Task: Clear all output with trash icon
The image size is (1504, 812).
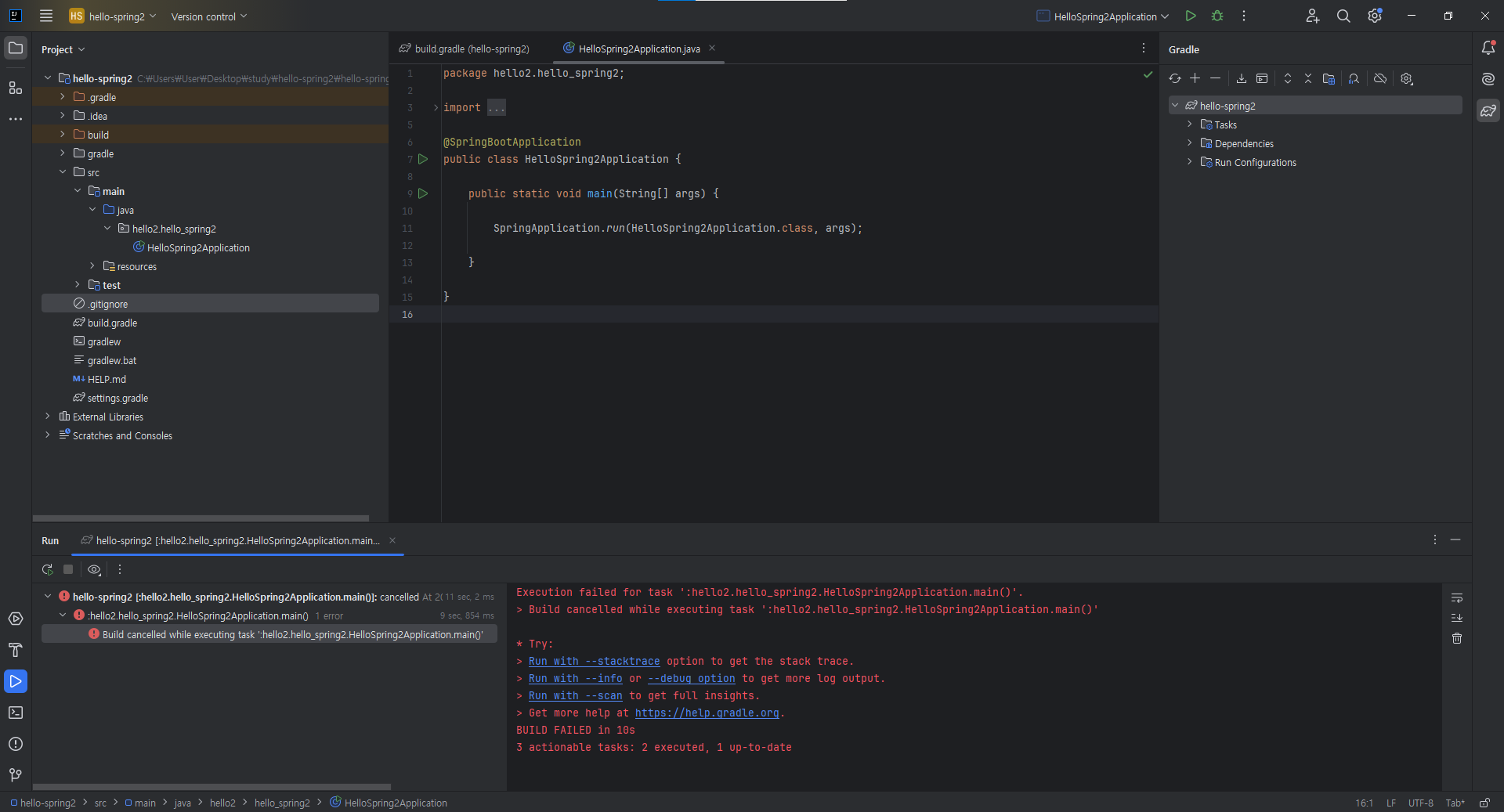Action: click(x=1457, y=638)
